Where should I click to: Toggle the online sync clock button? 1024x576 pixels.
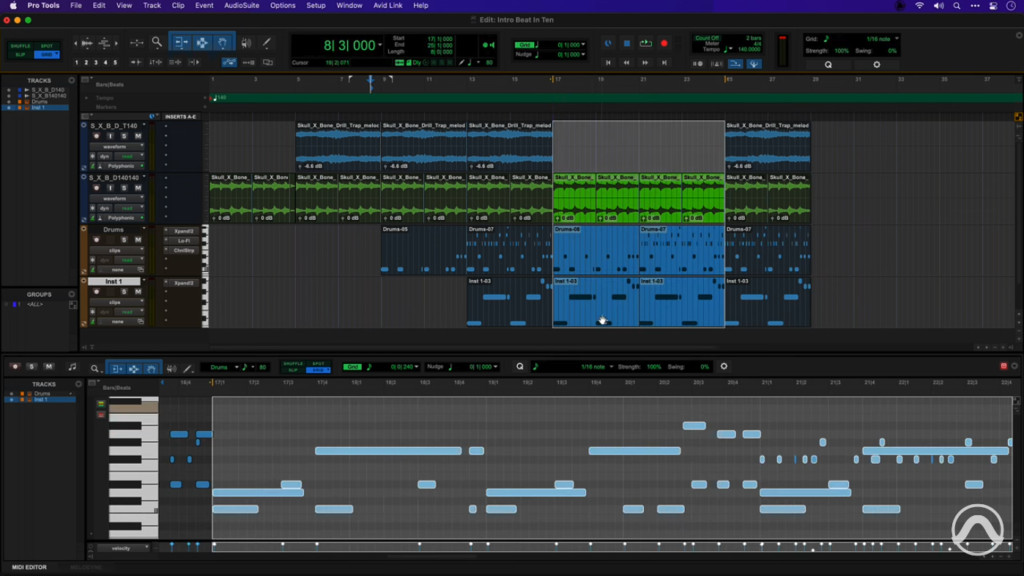coord(608,44)
